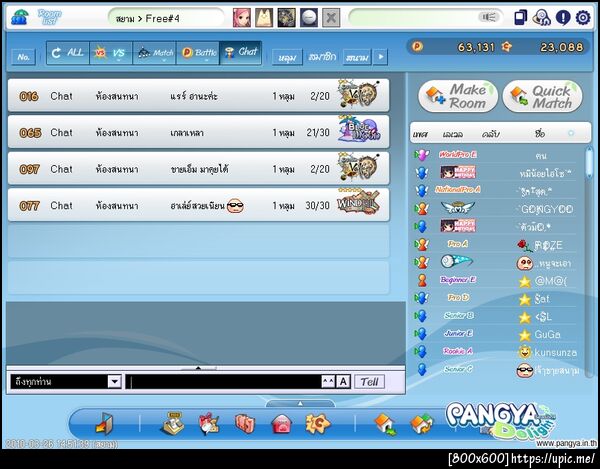
Task: Click the house with green arrow icon
Action: tap(385, 424)
